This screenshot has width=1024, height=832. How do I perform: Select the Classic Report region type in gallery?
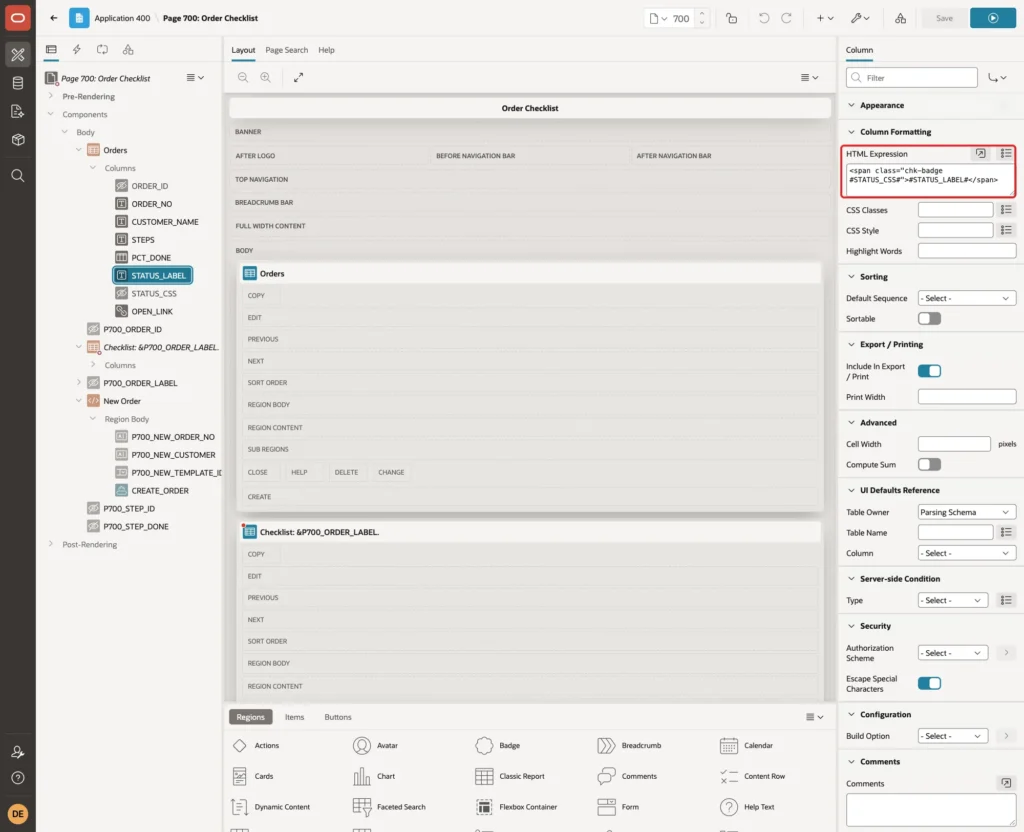510,776
